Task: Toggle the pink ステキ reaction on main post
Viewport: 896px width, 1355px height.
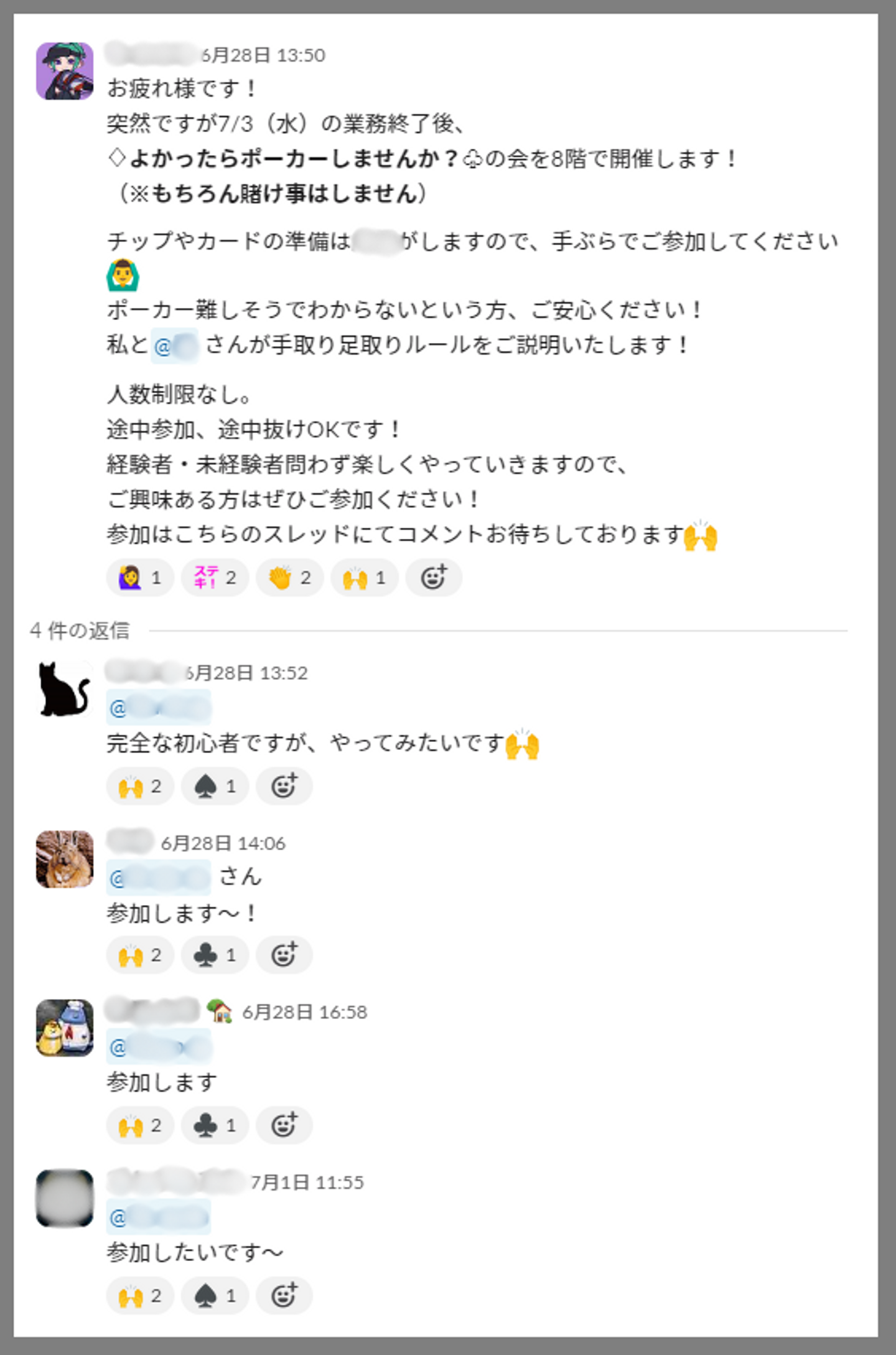Action: tap(215, 578)
